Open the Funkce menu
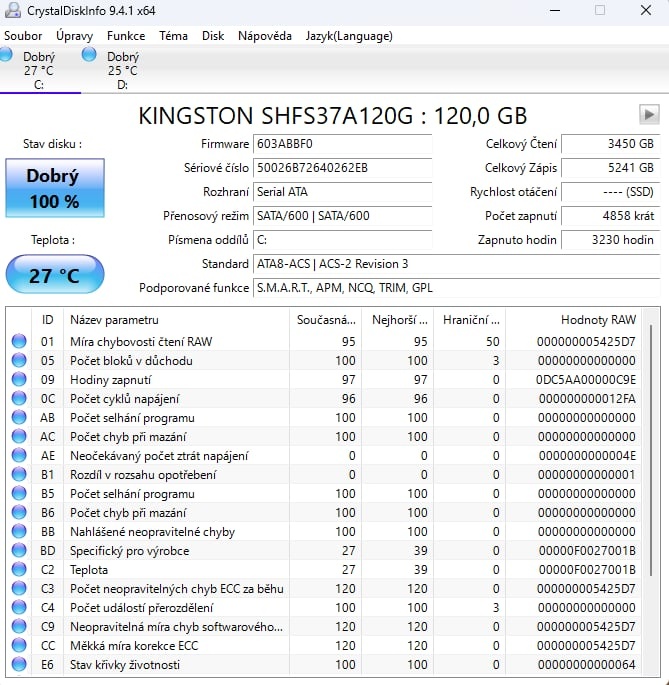The width and height of the screenshot is (669, 685). pos(126,36)
